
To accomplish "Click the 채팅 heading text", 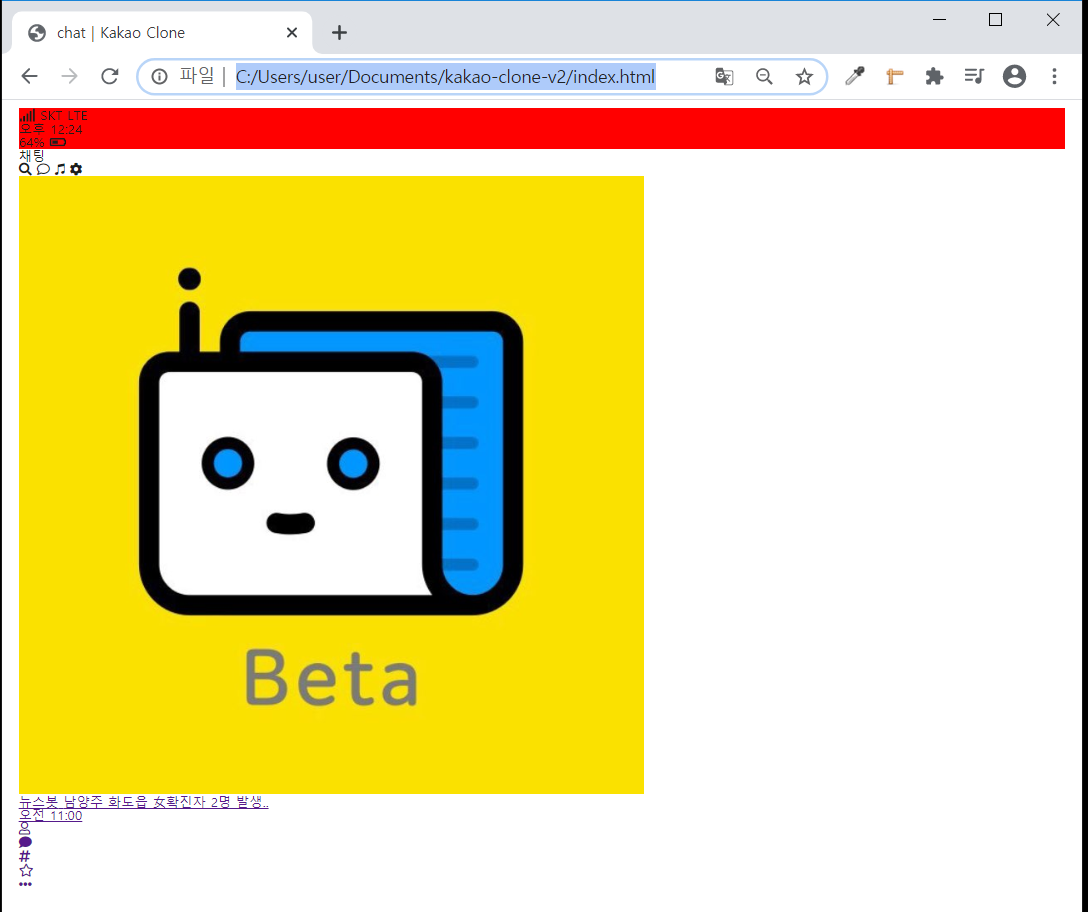I will click(x=32, y=156).
